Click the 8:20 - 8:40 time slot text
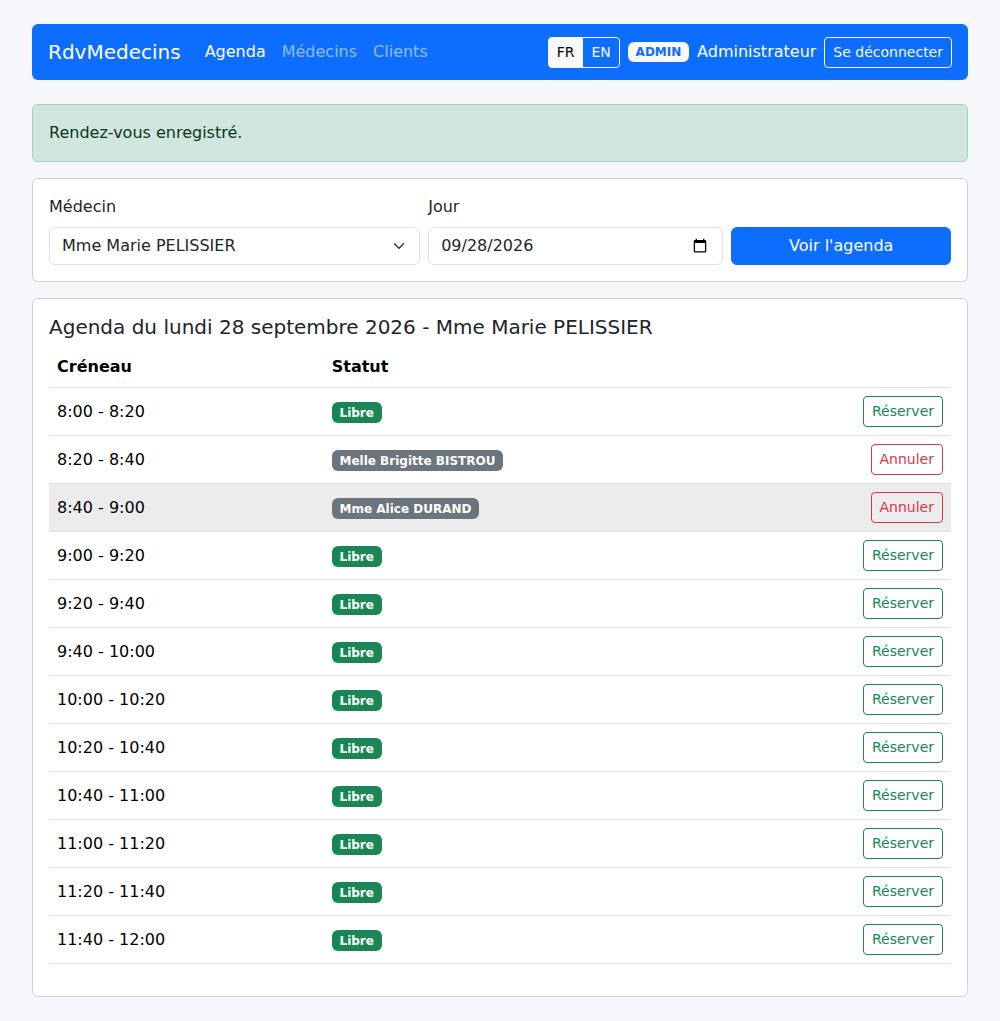The width and height of the screenshot is (1000, 1021). click(101, 460)
